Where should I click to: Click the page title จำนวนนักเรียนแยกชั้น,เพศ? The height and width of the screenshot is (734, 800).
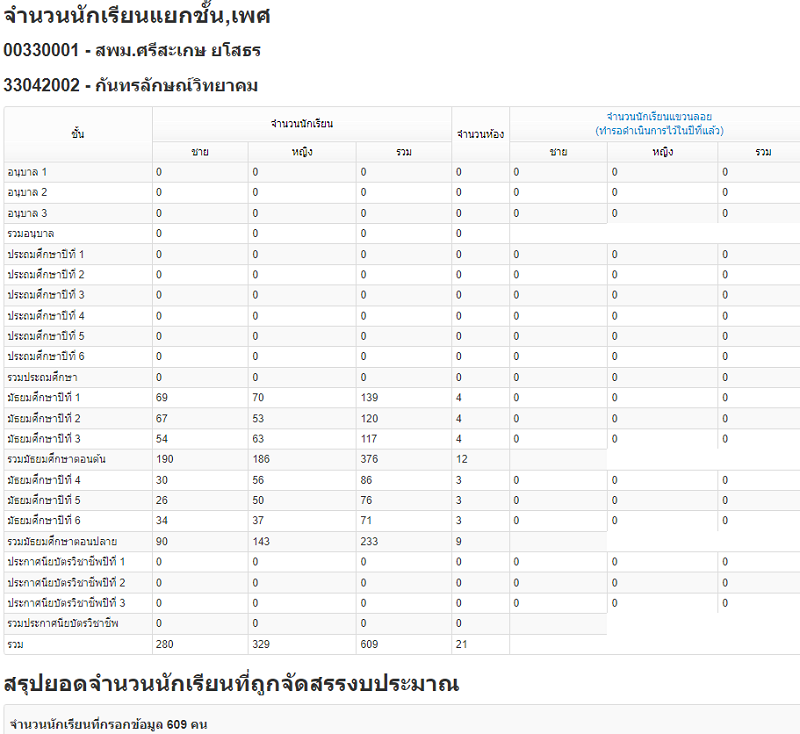(x=137, y=17)
